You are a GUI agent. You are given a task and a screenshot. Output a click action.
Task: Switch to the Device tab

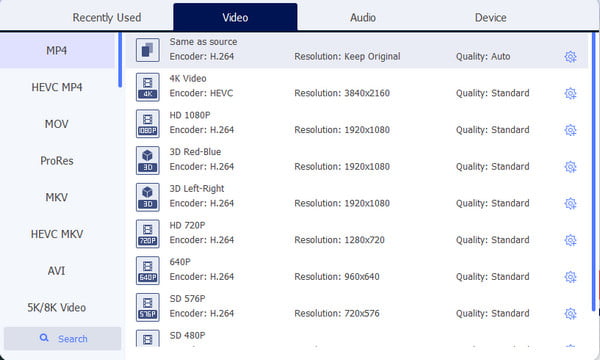[x=491, y=18]
